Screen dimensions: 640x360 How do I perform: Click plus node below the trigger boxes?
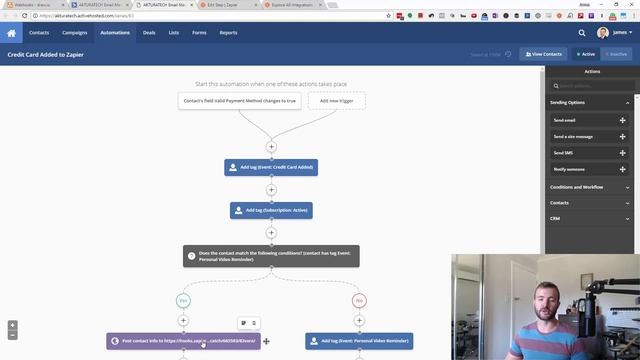coord(271,147)
